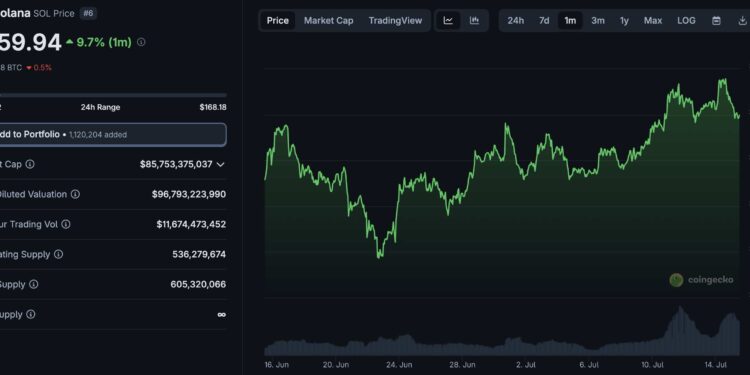Screen dimensions: 750x375
Task: Click the $11,674,473,452 trading volume value
Action: tap(191, 224)
